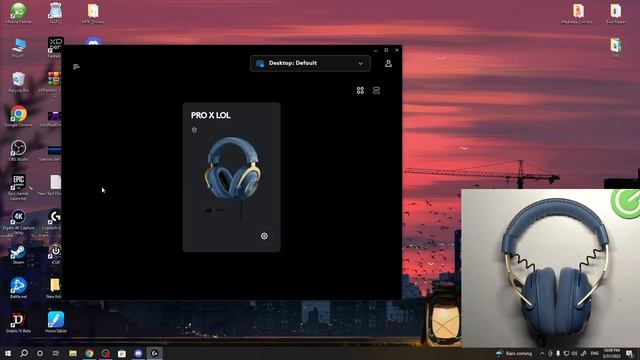Viewport: 640px width, 360px height.
Task: Open the taskbar clock and date
Action: (x=612, y=353)
